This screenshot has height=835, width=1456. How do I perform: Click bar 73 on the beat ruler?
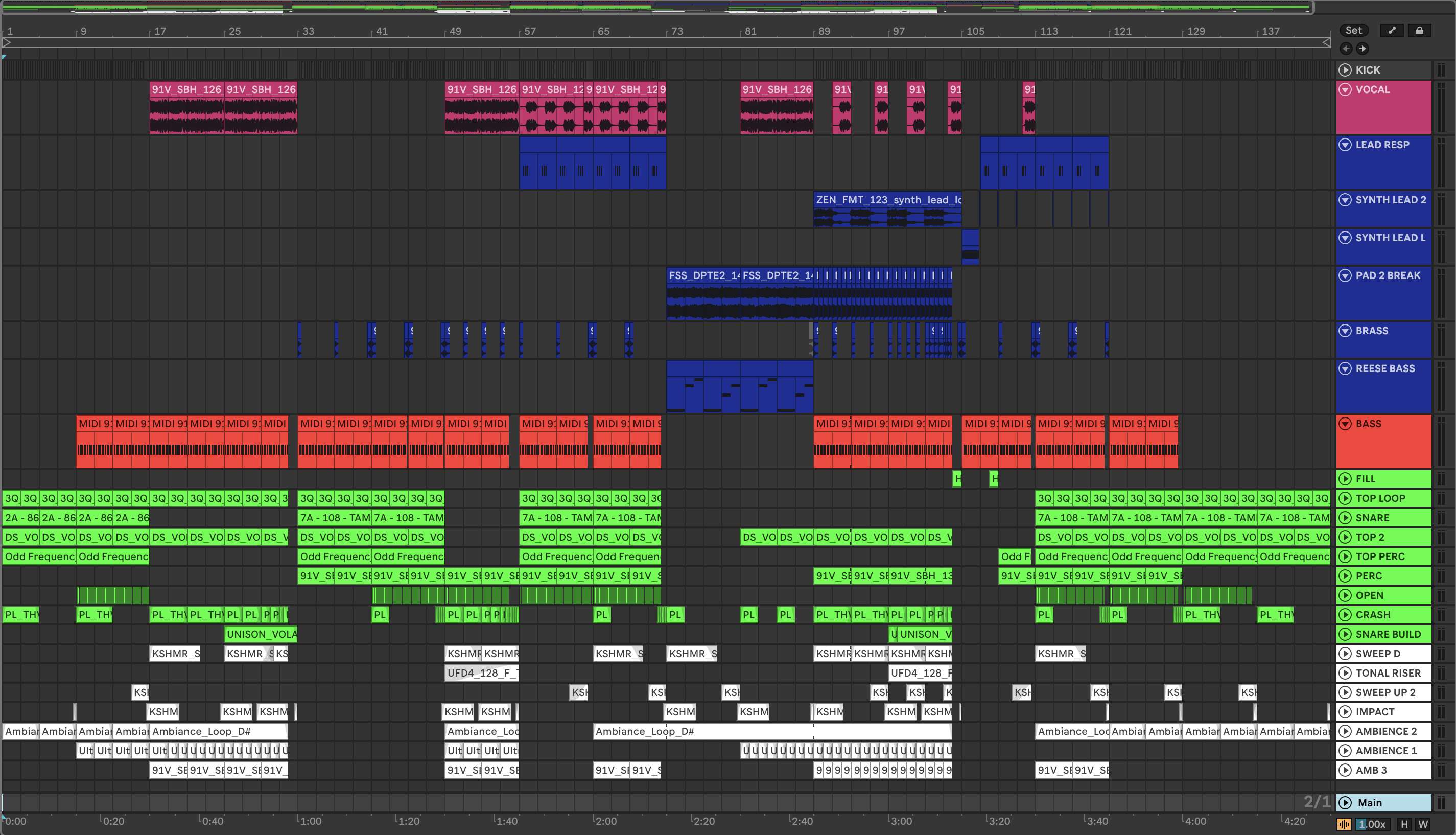(677, 32)
